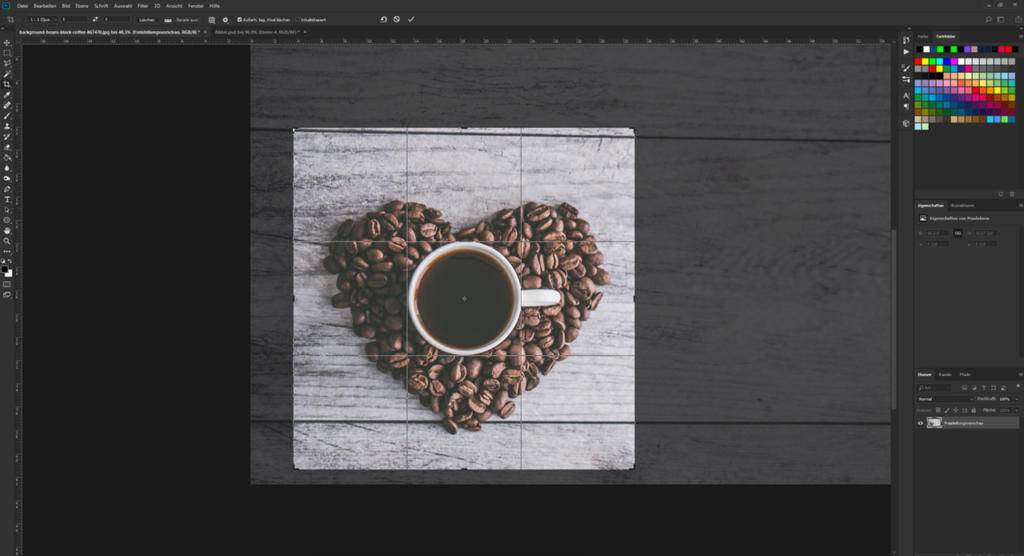The width and height of the screenshot is (1024, 556).
Task: Switch to the Korrekturen tab
Action: 962,206
